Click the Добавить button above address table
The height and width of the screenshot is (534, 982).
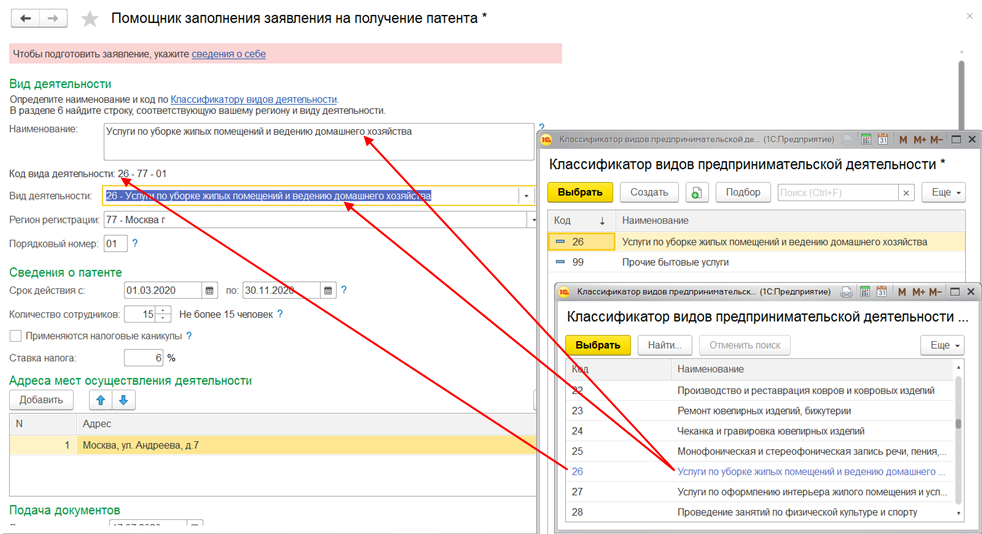click(x=41, y=400)
